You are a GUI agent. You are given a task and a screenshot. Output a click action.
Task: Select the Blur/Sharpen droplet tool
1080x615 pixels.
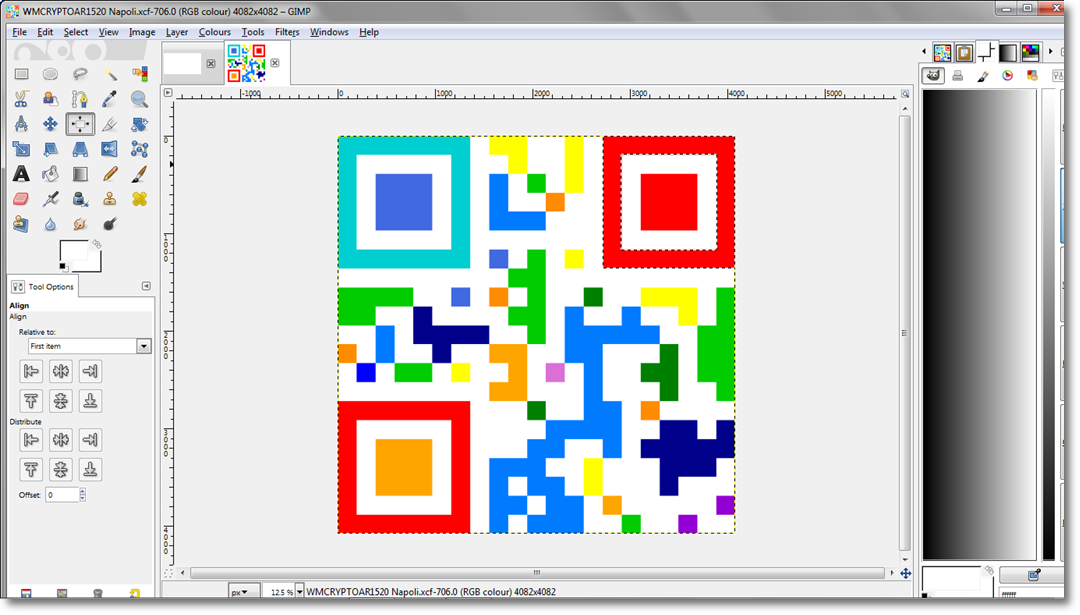coord(50,224)
